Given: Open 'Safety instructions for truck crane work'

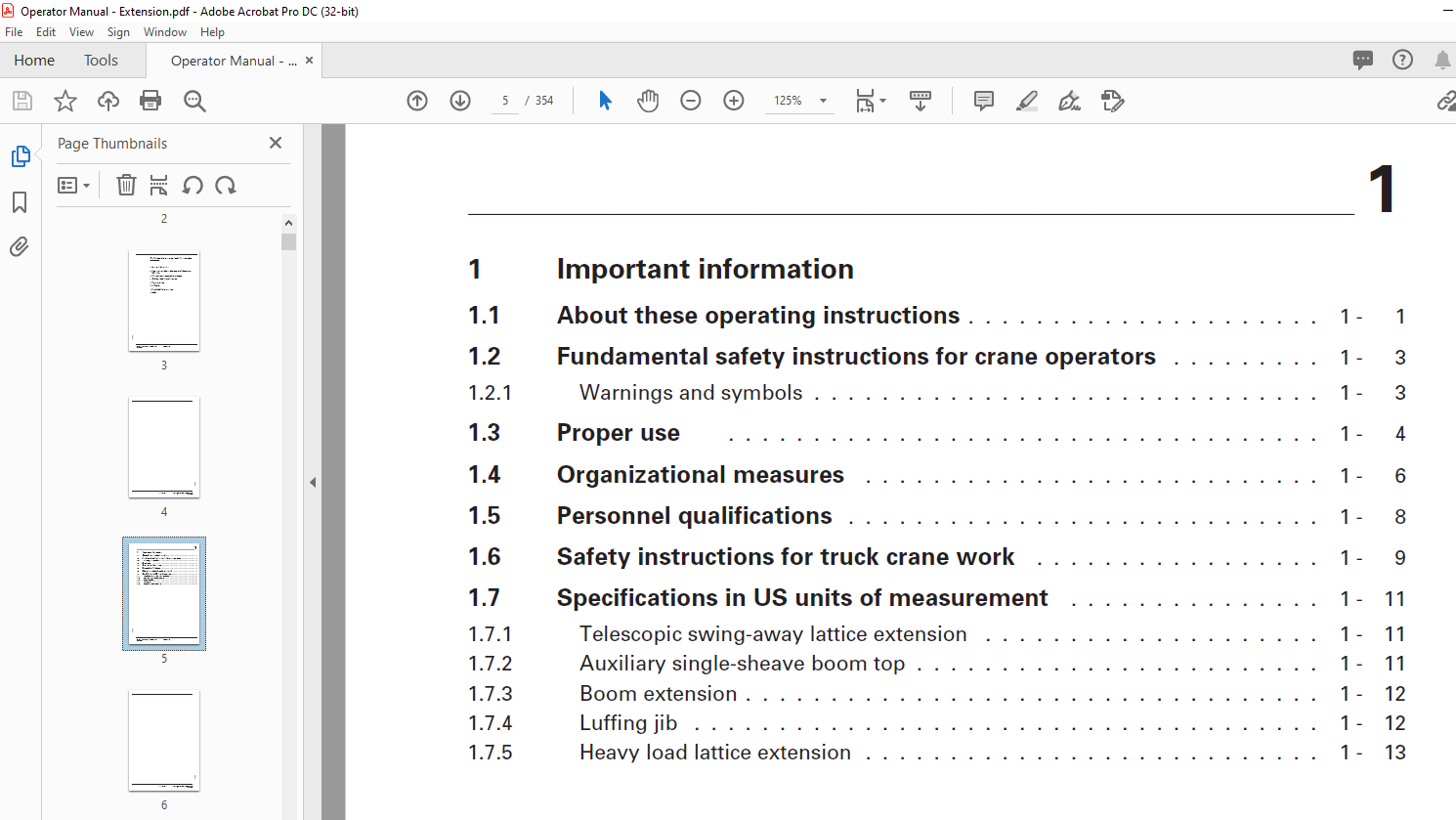Looking at the screenshot, I should [786, 557].
